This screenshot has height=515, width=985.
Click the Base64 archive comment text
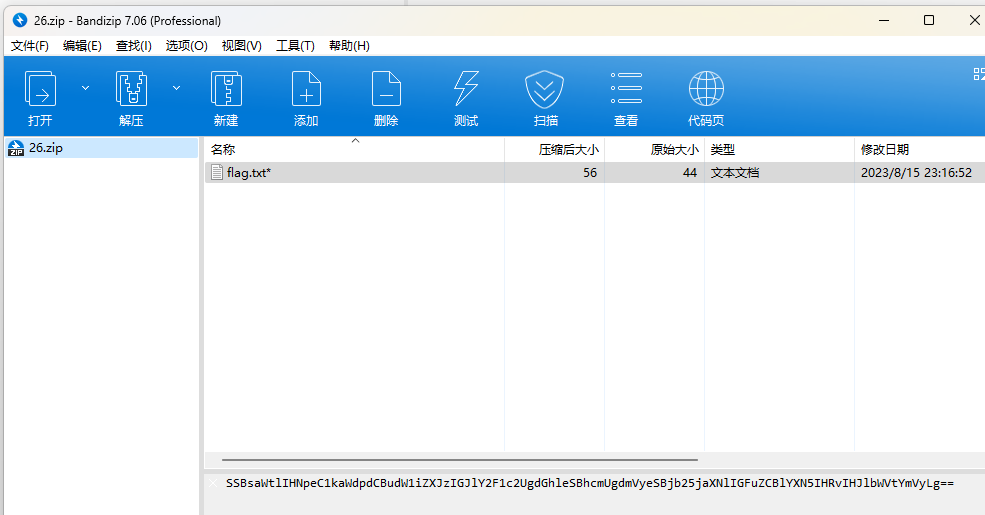[590, 483]
